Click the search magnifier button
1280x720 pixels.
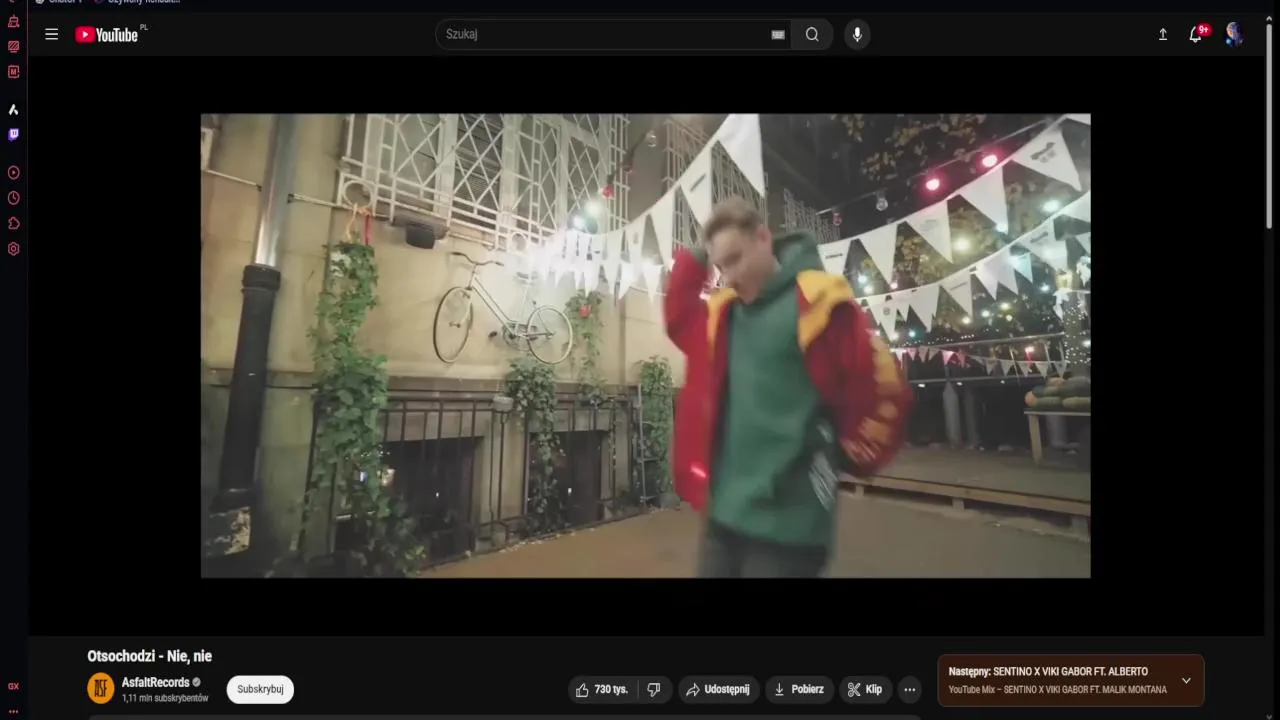point(812,34)
